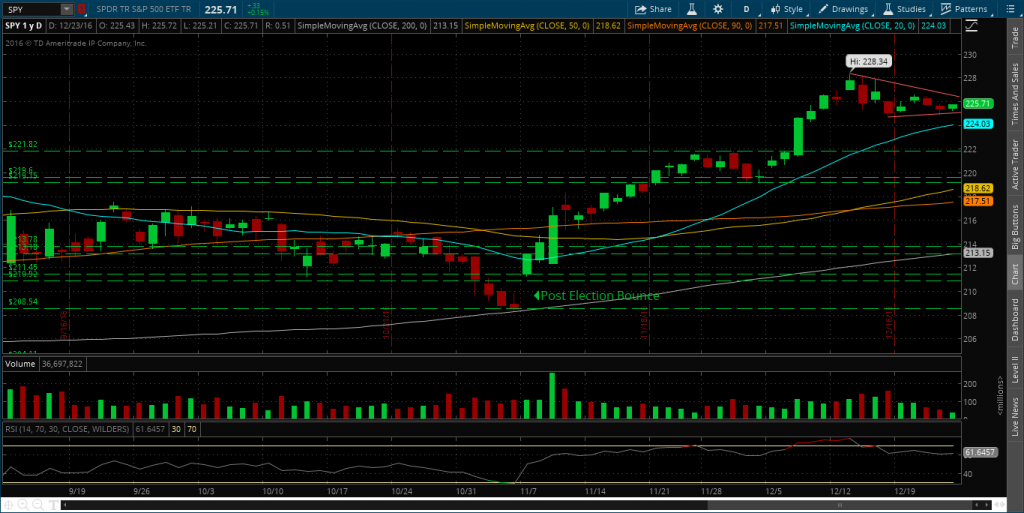Viewport: 1024px width, 513px height.
Task: Click the Volume study label
Action: point(20,364)
